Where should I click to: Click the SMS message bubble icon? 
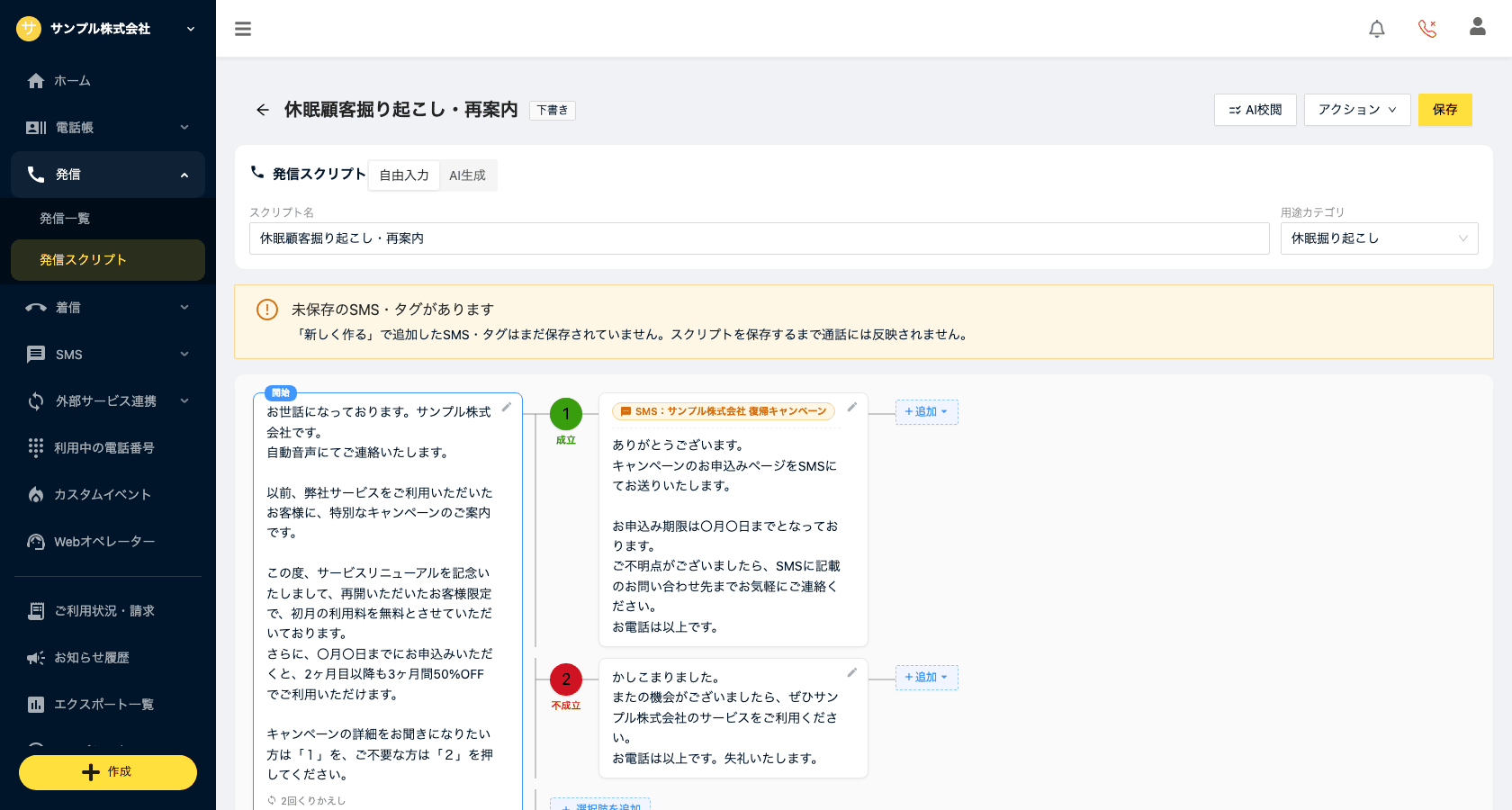pos(36,355)
